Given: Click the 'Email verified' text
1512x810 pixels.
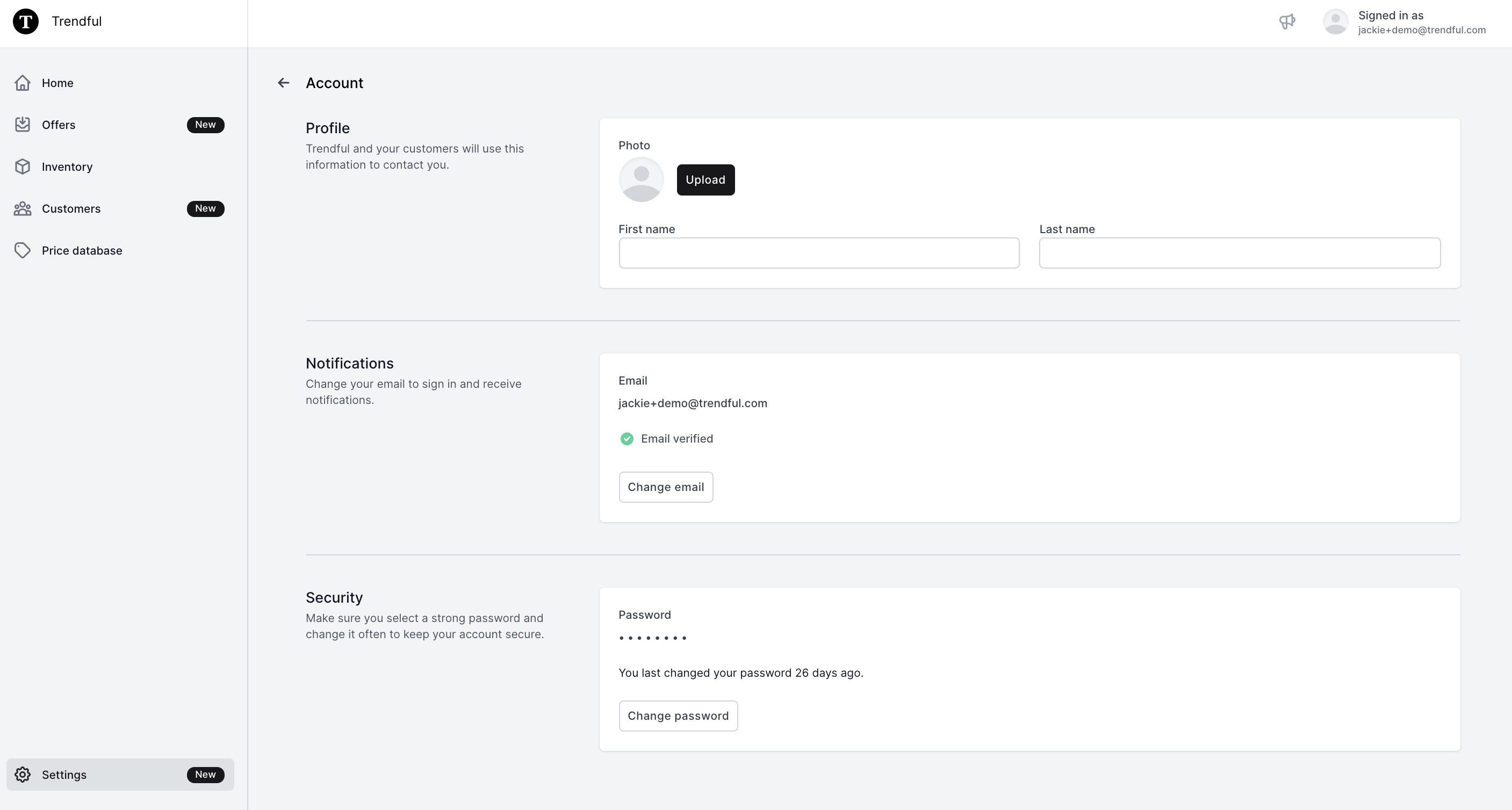Looking at the screenshot, I should coord(677,438).
